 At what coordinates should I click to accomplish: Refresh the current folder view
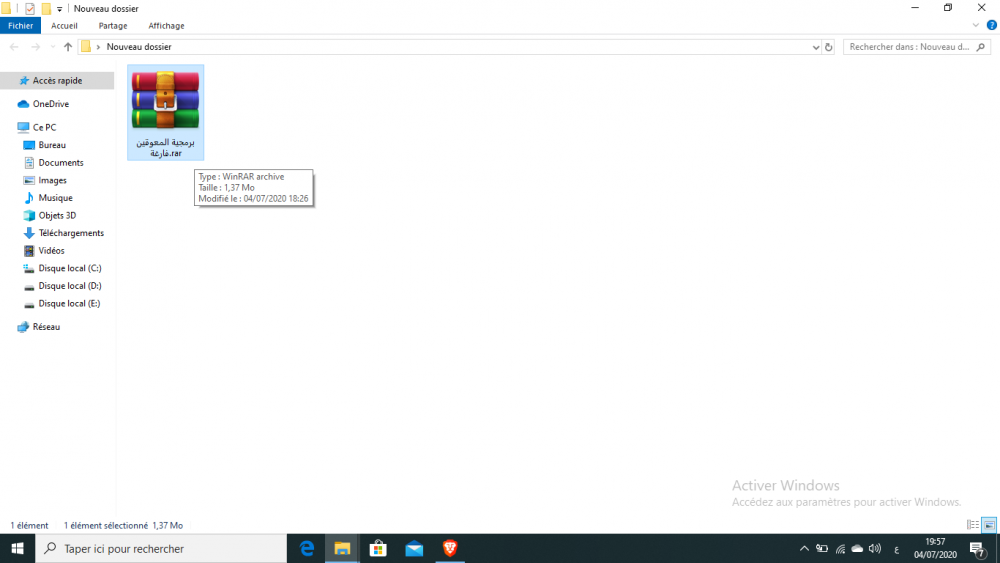click(828, 47)
